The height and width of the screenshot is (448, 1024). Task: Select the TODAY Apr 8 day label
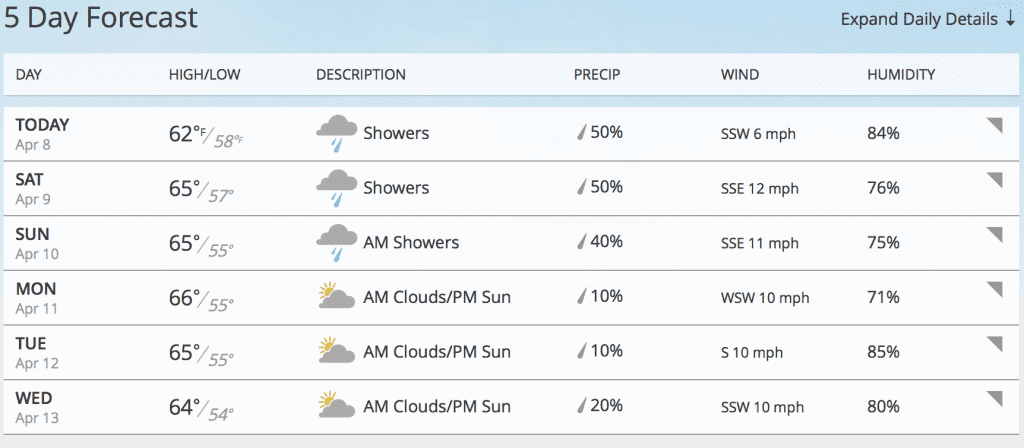[x=42, y=134]
